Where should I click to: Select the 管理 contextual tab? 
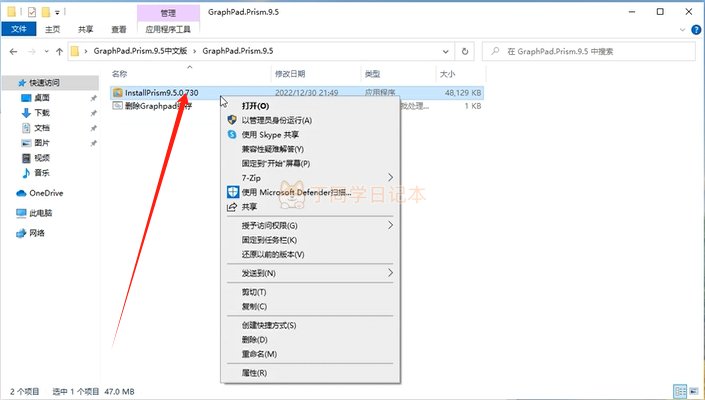point(168,13)
